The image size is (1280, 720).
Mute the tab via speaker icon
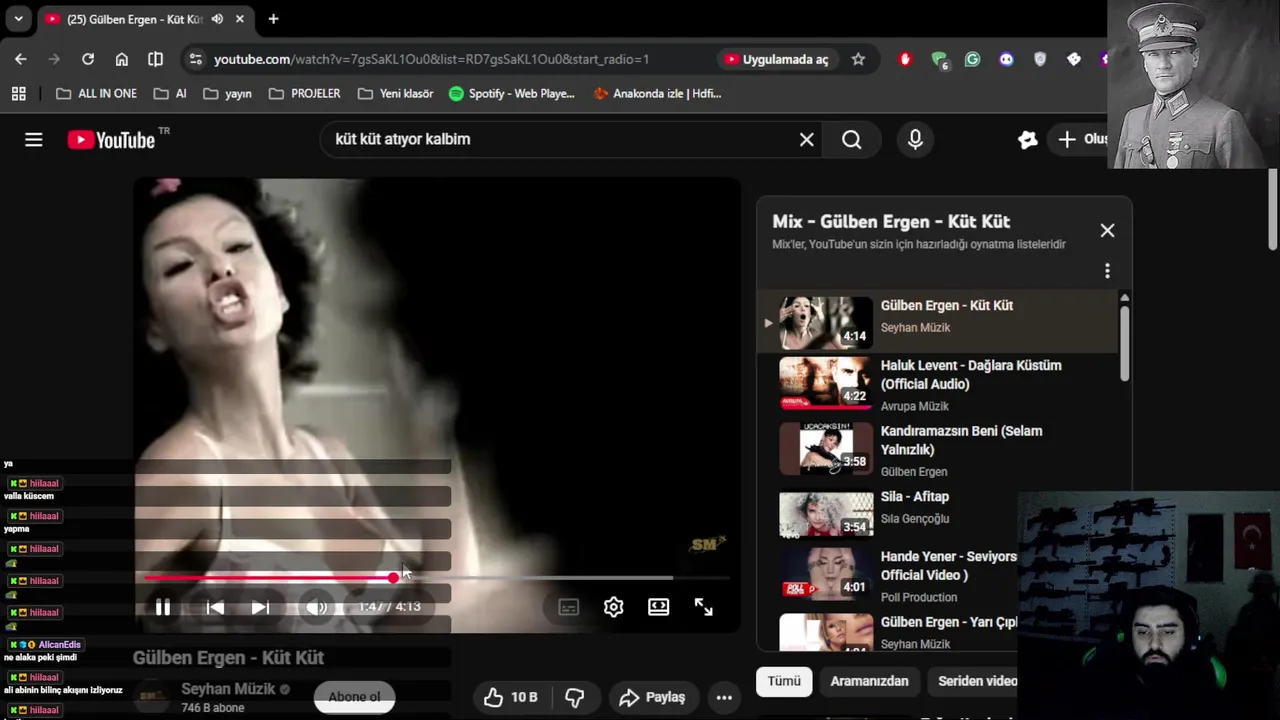coord(217,19)
